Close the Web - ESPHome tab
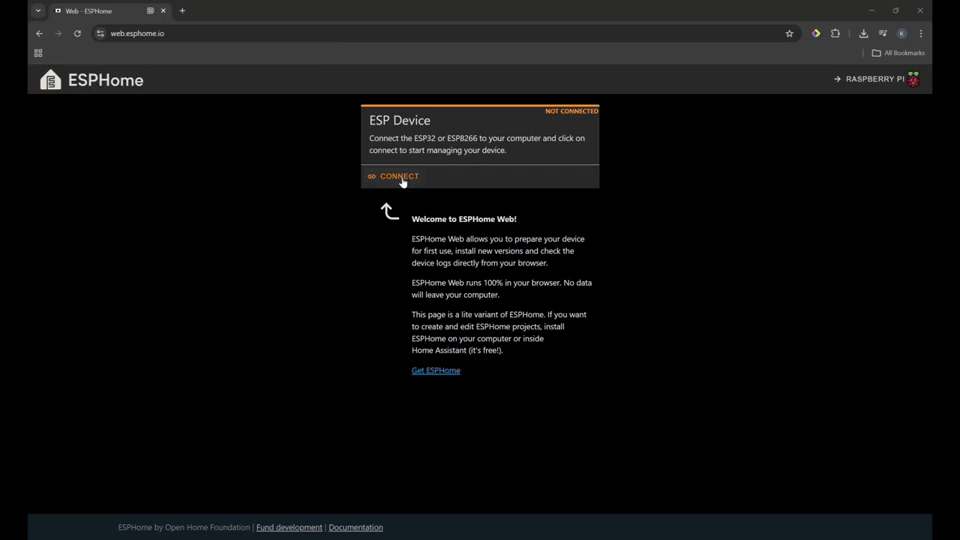Image resolution: width=960 pixels, height=540 pixels. 164,11
